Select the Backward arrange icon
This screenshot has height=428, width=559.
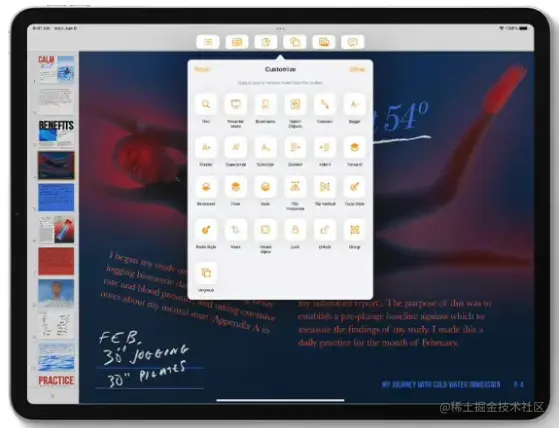coord(206,187)
